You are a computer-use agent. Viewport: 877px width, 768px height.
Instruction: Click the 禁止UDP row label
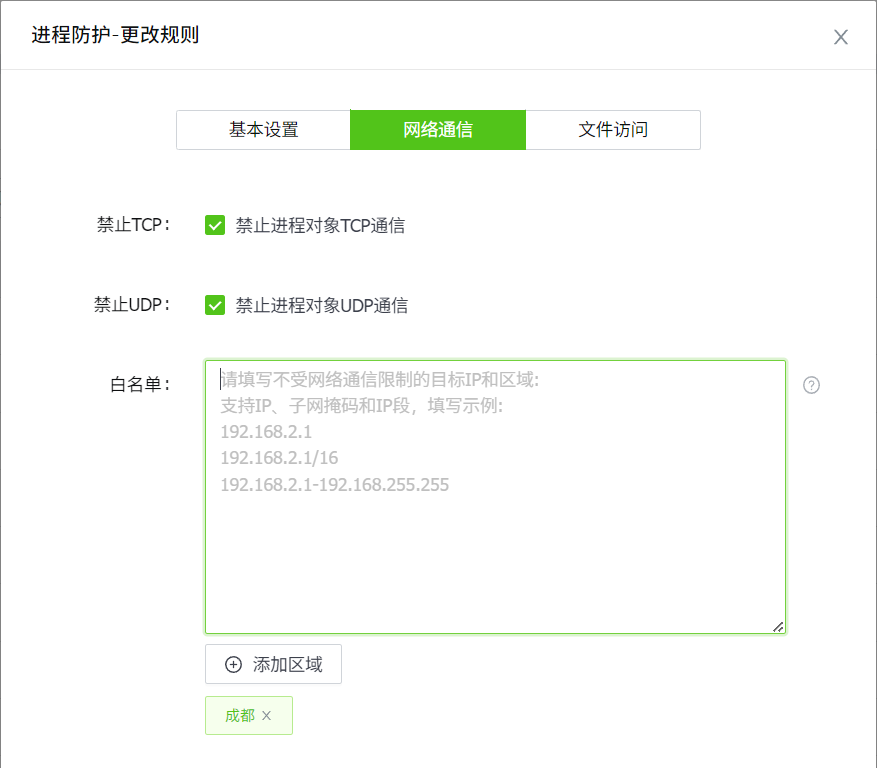(132, 305)
